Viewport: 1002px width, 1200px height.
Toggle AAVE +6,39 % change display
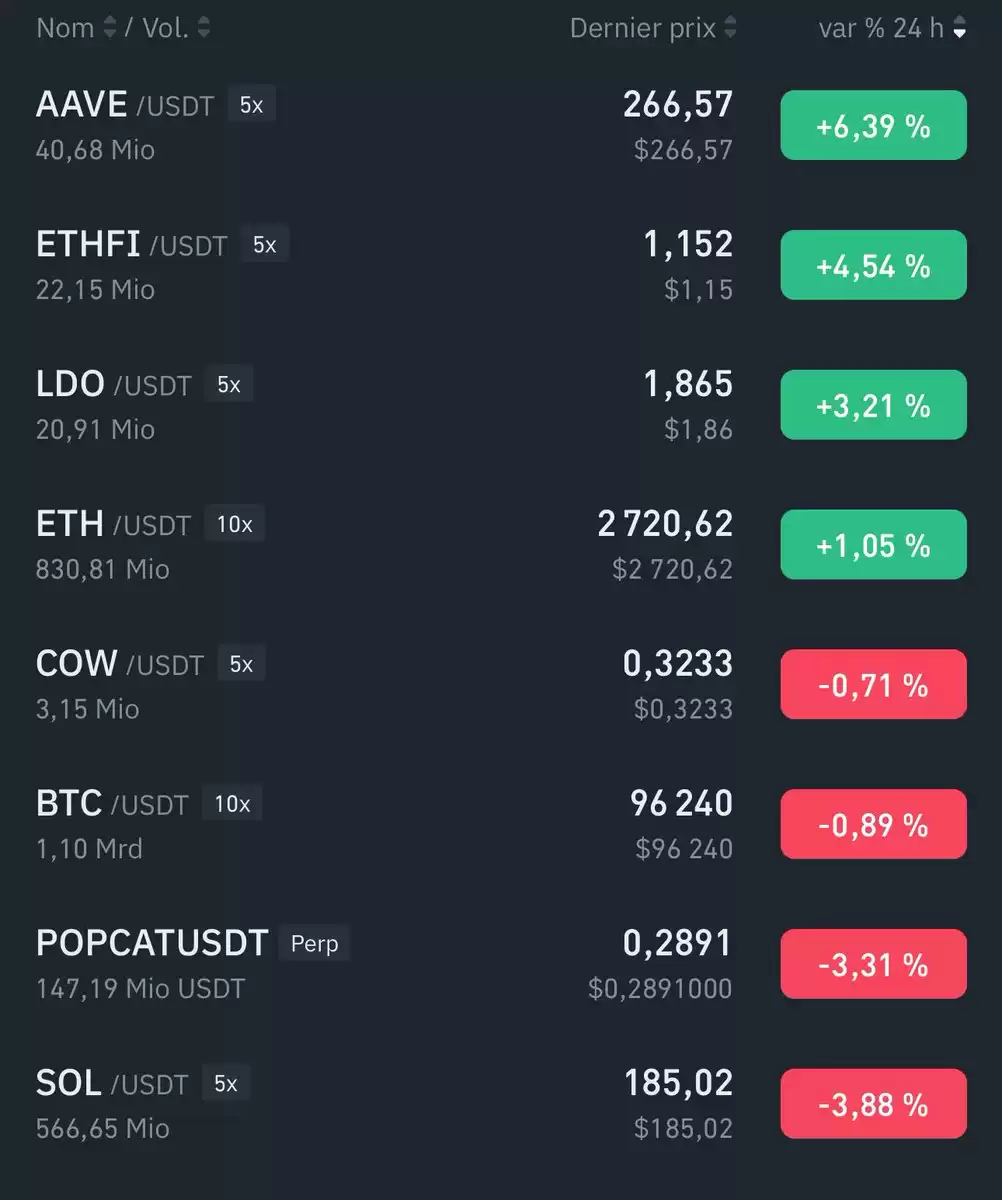(873, 126)
